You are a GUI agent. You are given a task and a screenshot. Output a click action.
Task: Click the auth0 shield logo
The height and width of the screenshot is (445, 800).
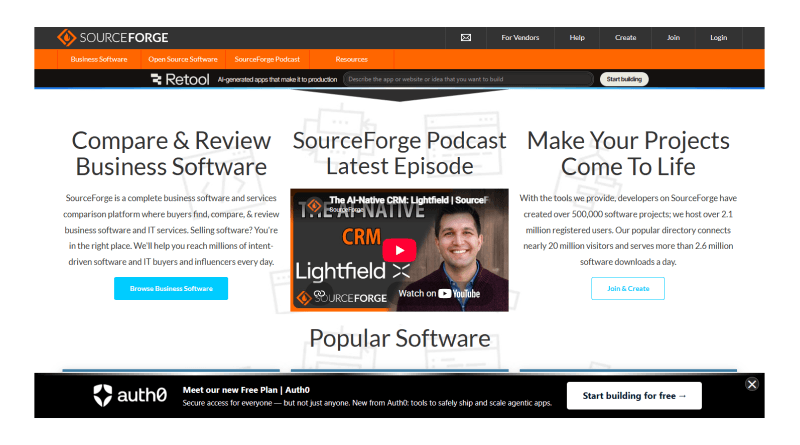pyautogui.click(x=103, y=395)
